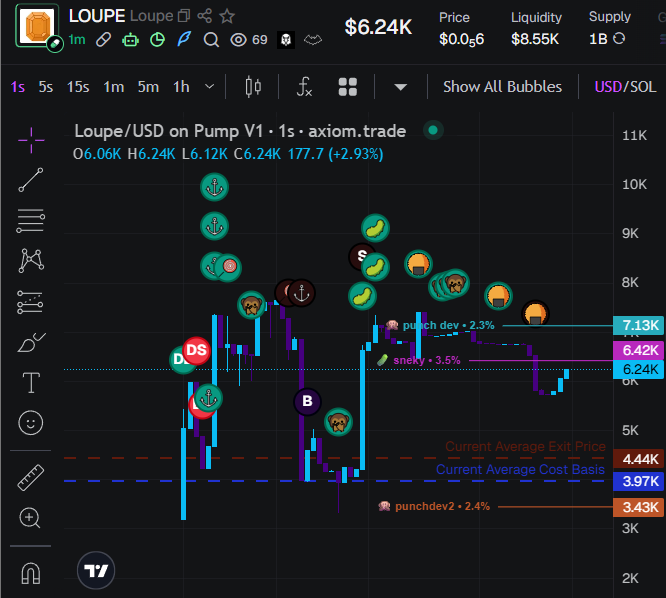Click the TradingView logo button
The image size is (666, 598).
[96, 570]
